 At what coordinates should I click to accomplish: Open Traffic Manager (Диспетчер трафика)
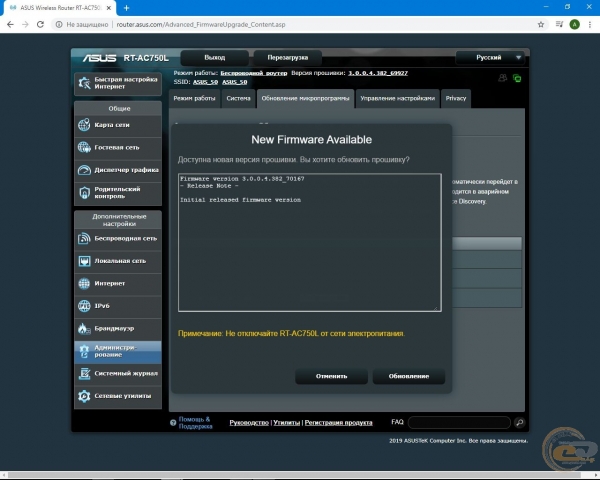coord(118,170)
